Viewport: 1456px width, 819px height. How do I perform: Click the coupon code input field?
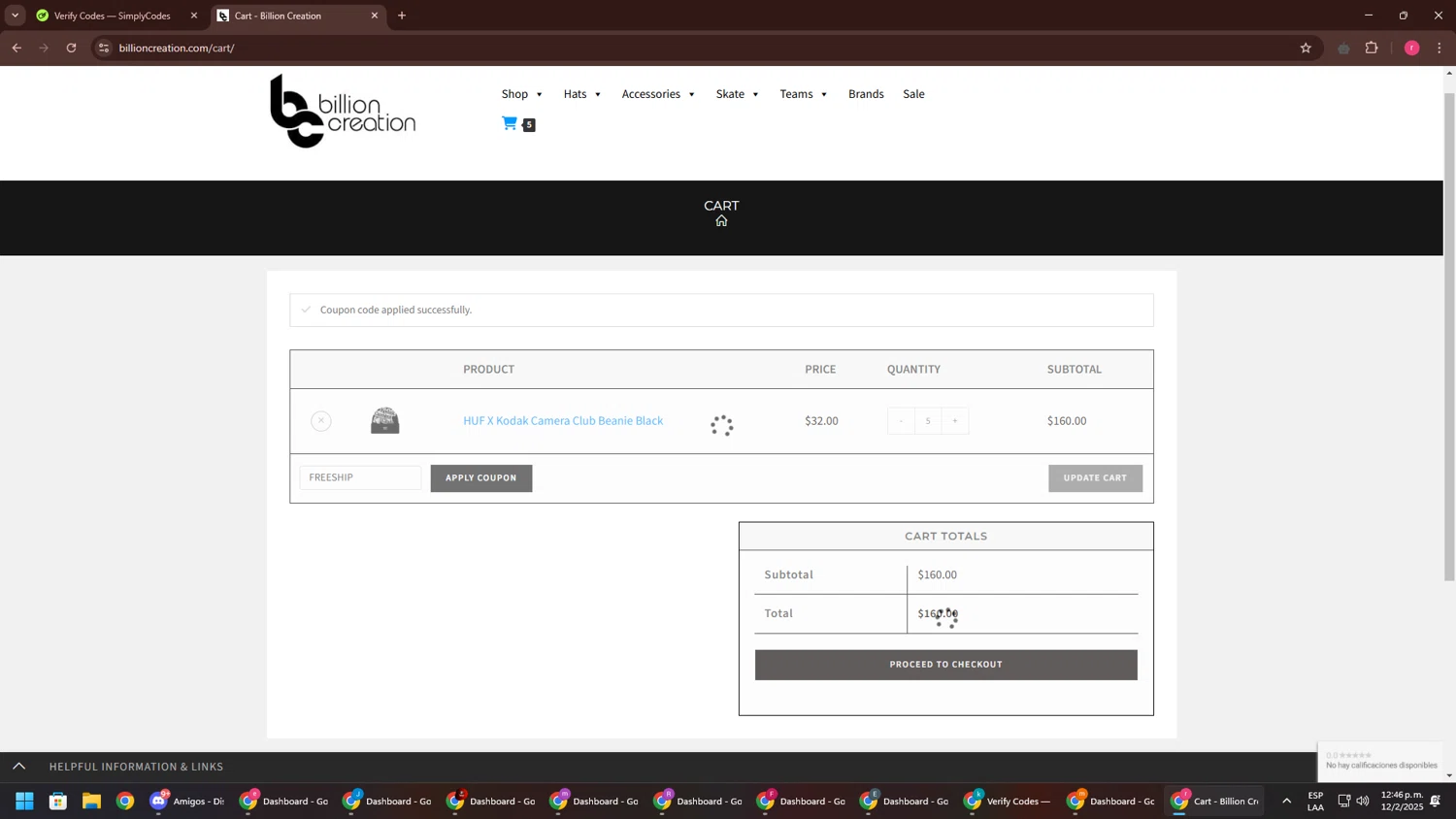click(360, 477)
